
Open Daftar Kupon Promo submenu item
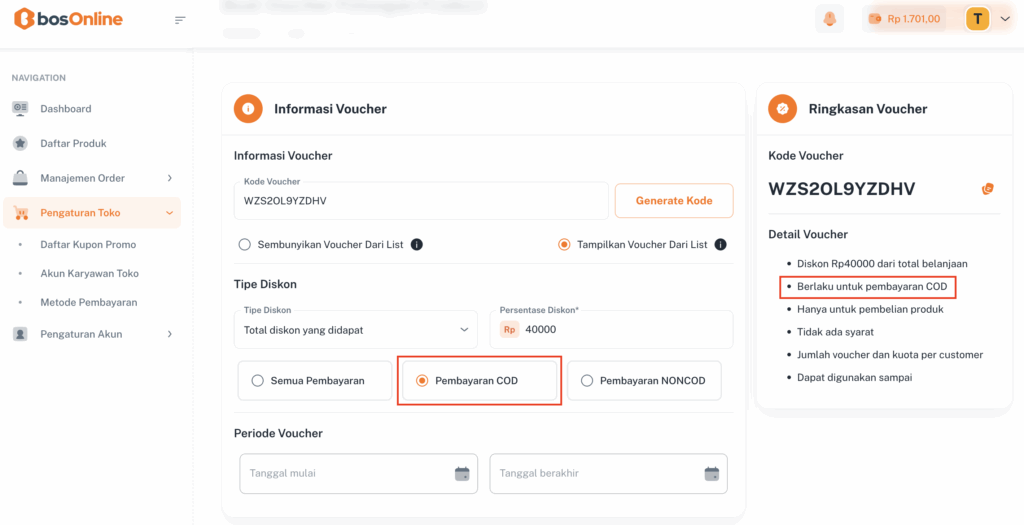coord(88,244)
